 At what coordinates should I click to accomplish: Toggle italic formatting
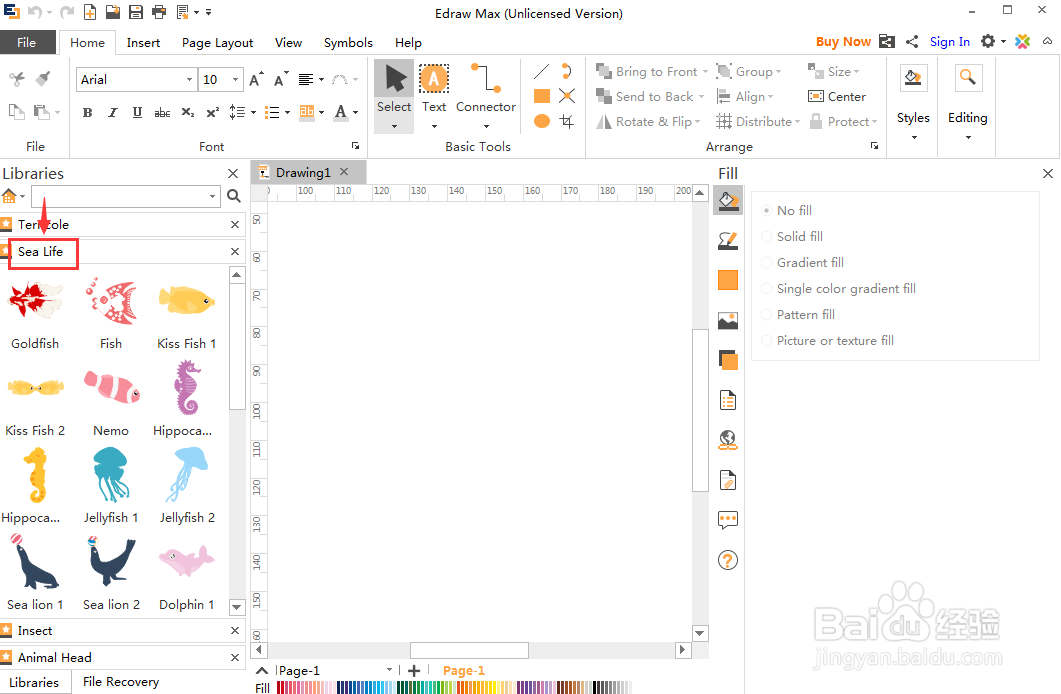point(112,112)
